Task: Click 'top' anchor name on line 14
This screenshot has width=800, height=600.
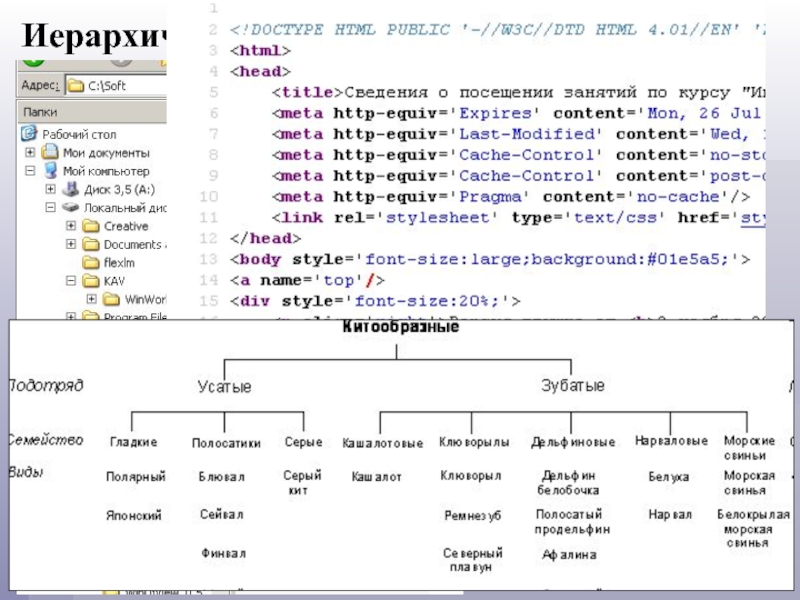Action: click(x=338, y=281)
